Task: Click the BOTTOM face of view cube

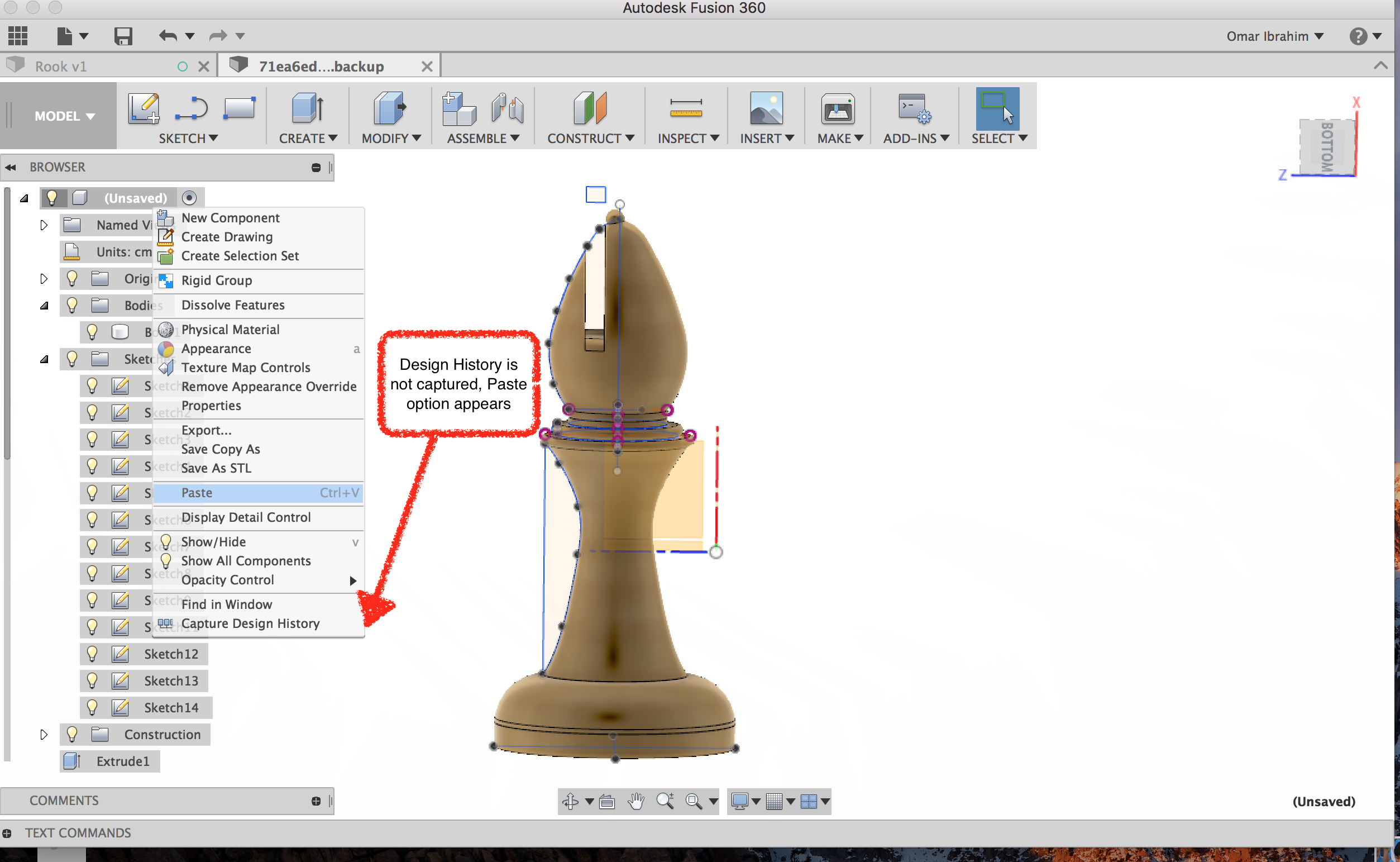Action: coord(1326,147)
